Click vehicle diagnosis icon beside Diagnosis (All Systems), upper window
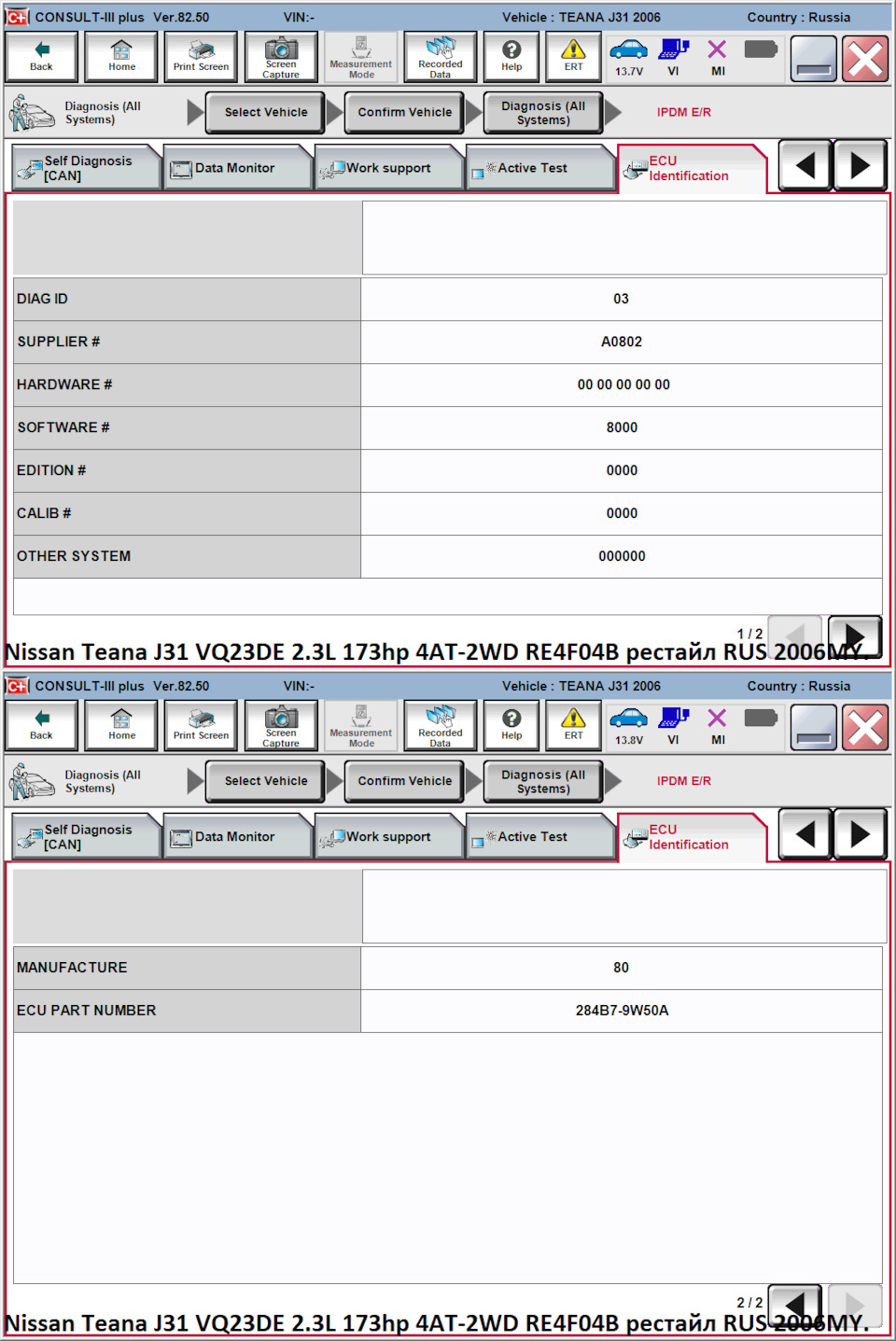 (32, 113)
